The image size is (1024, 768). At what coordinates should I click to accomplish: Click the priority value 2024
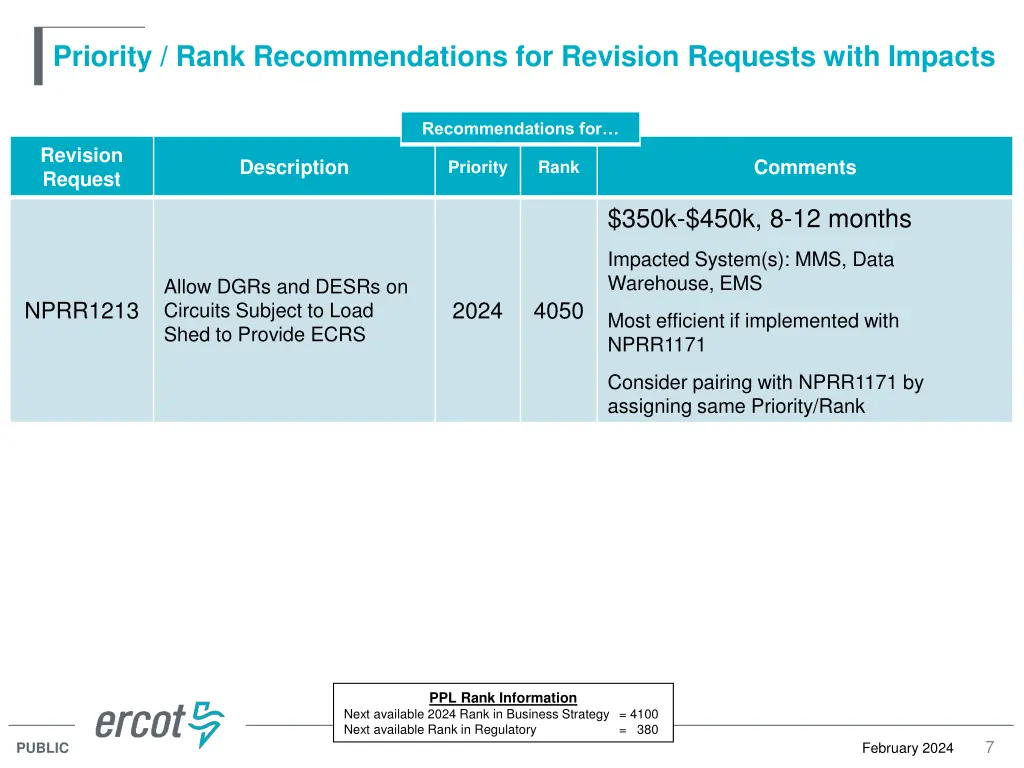[477, 310]
